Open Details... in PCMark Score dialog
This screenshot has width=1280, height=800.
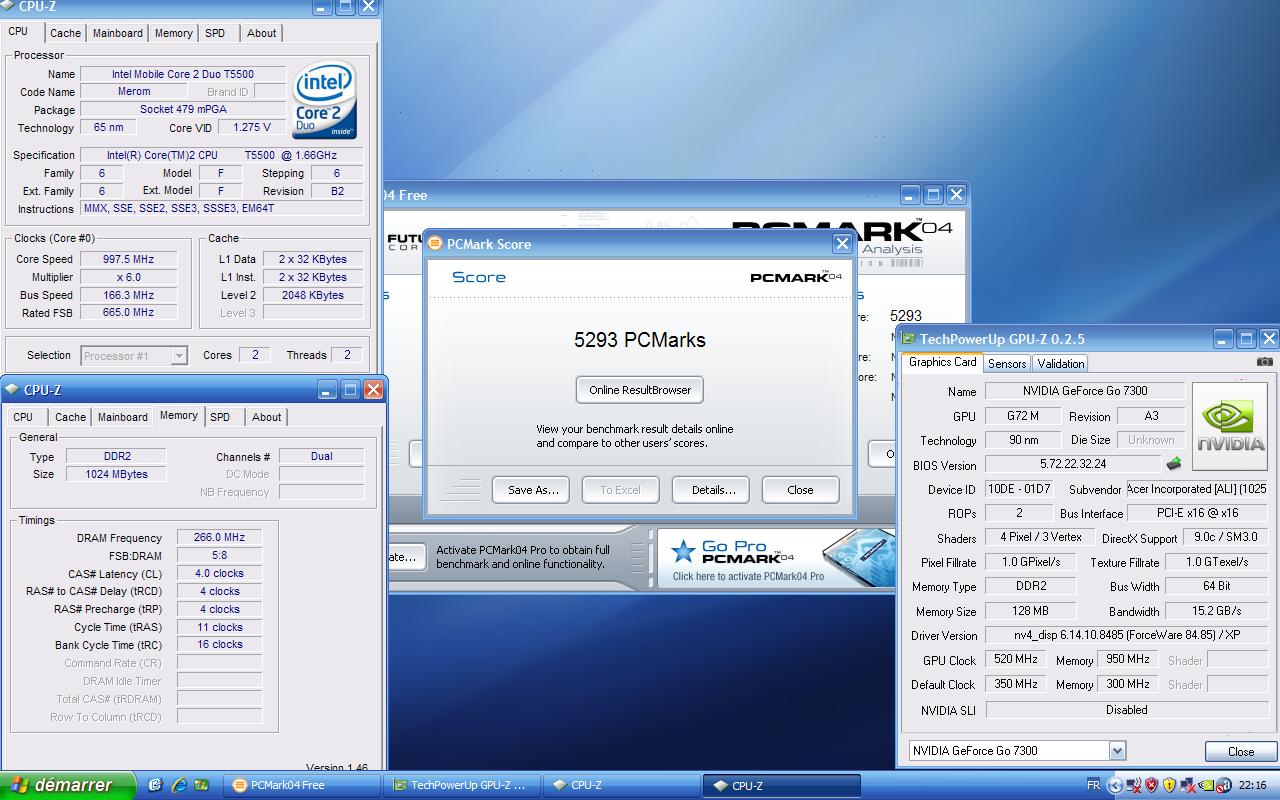coord(713,490)
